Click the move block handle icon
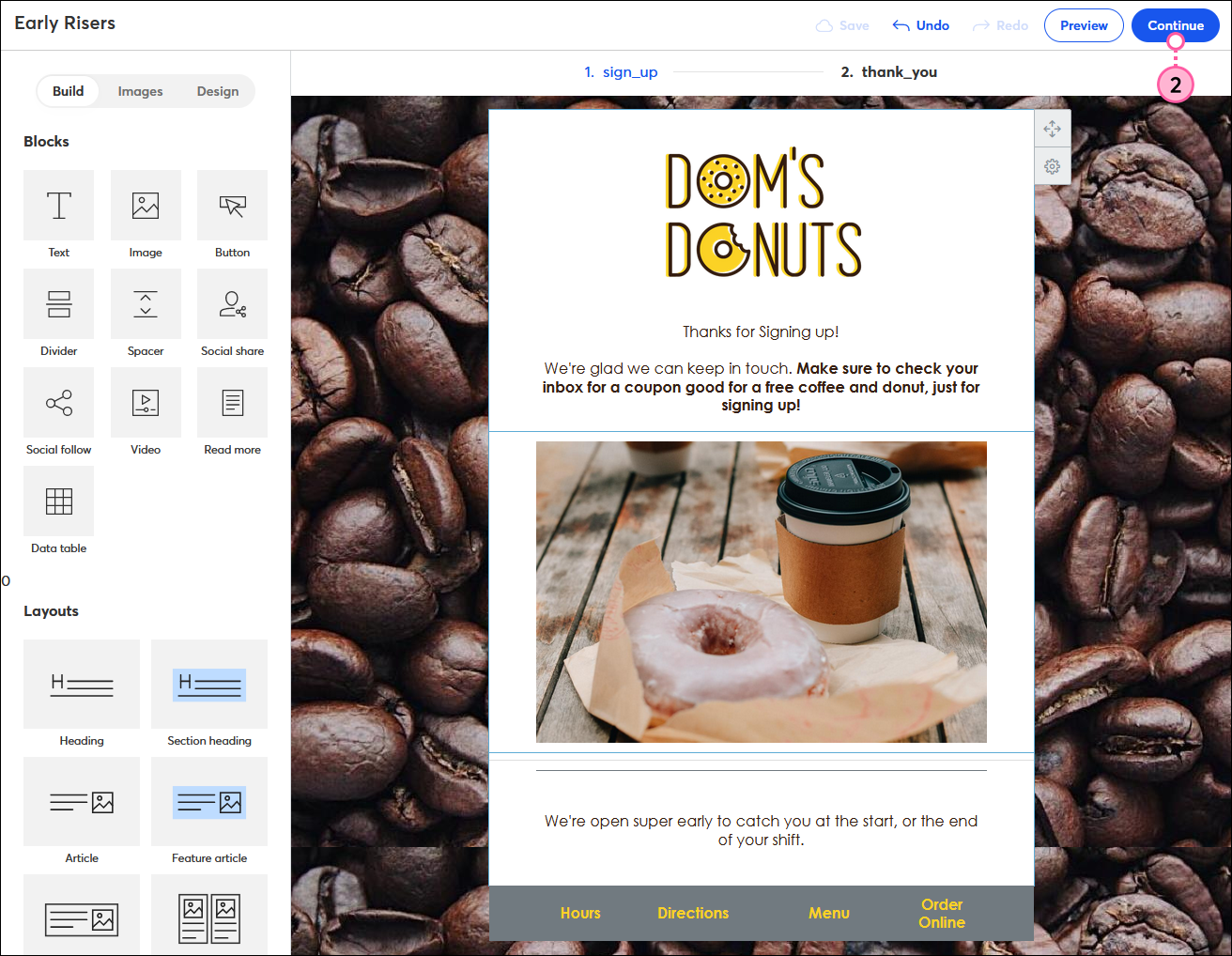The width and height of the screenshot is (1232, 956). tap(1052, 129)
